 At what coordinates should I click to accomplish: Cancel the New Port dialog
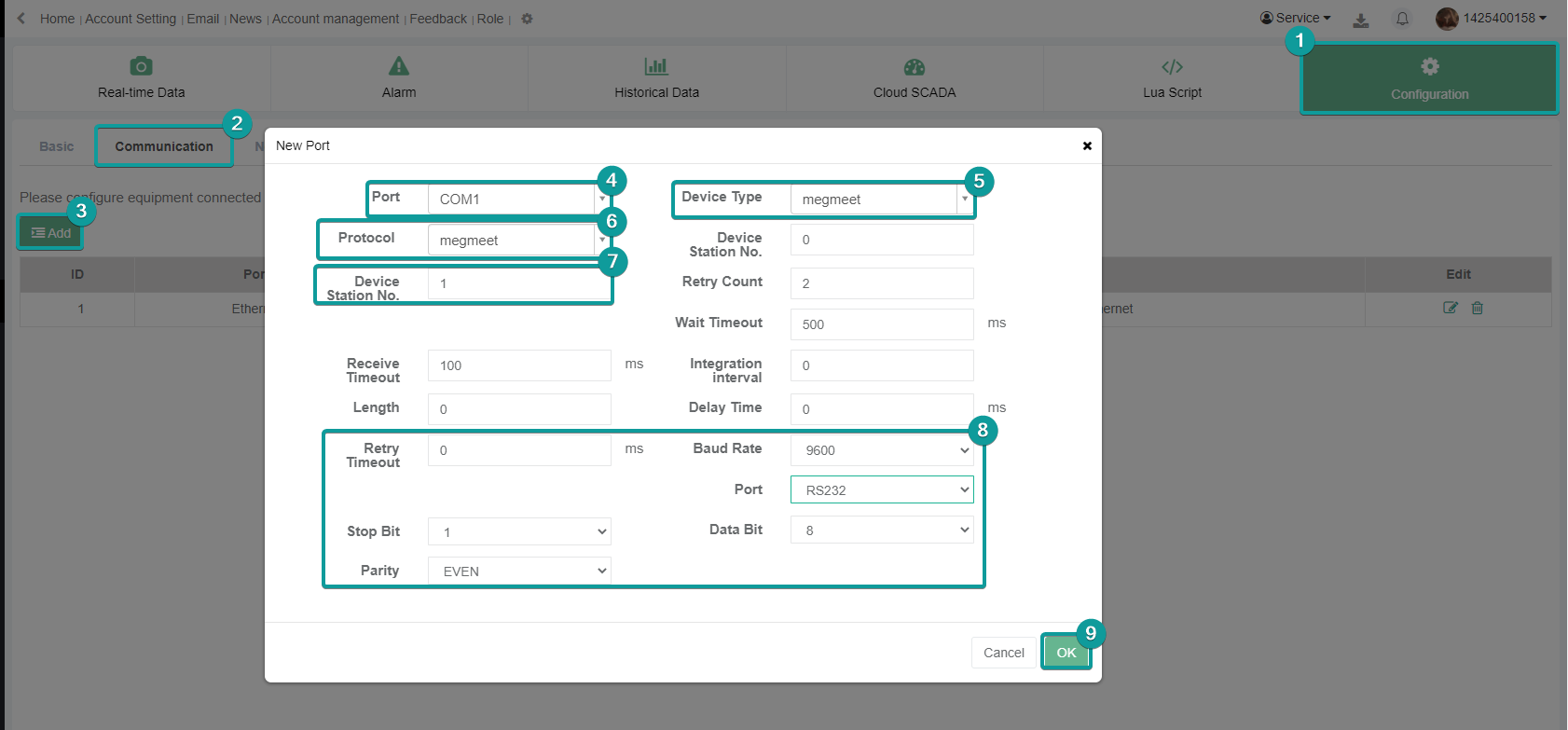1003,653
